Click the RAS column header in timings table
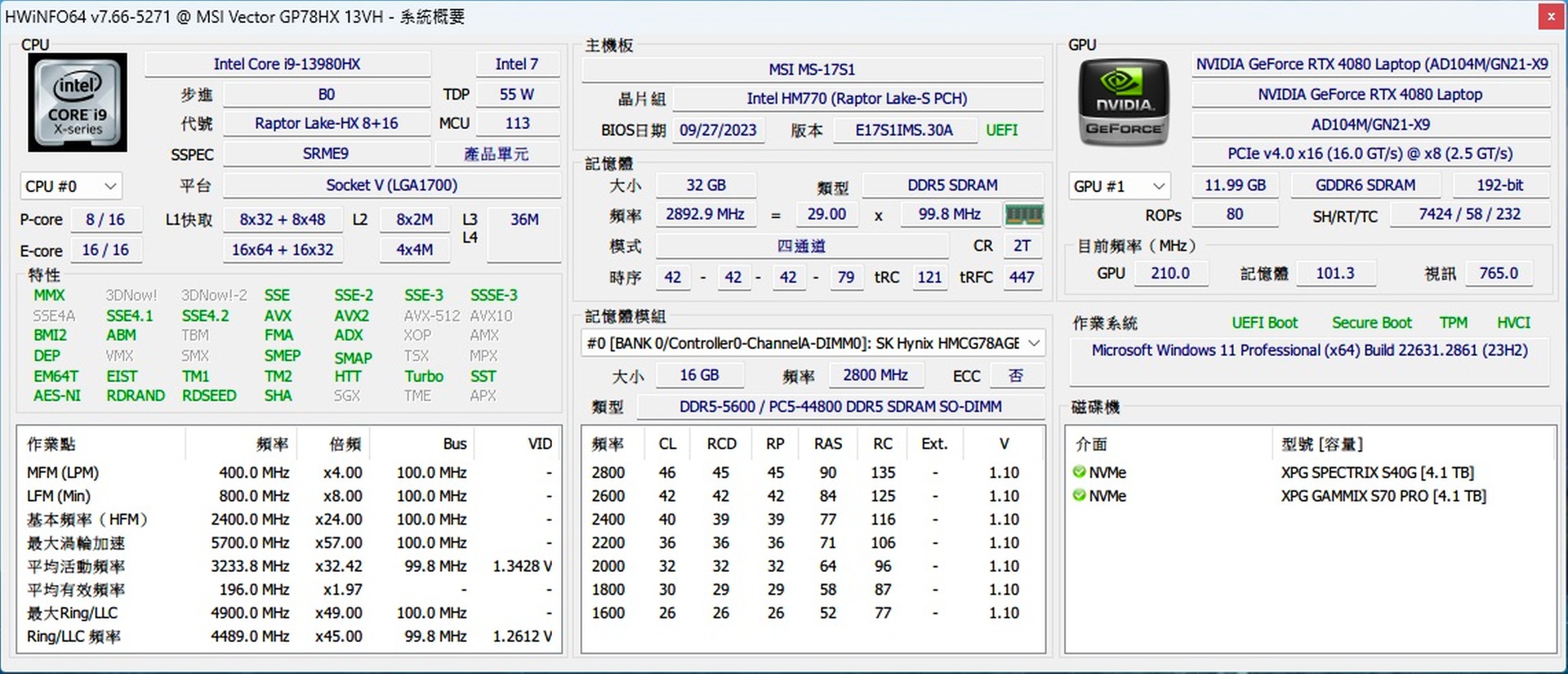The height and width of the screenshot is (674, 1568). click(x=828, y=444)
